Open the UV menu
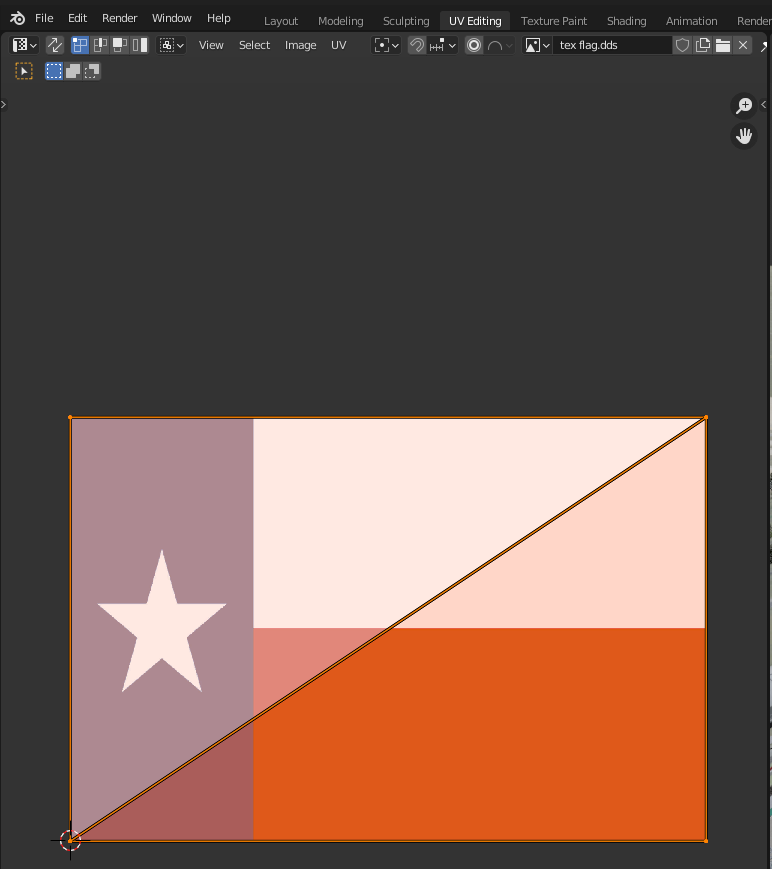Viewport: 772px width, 869px height. [x=339, y=45]
